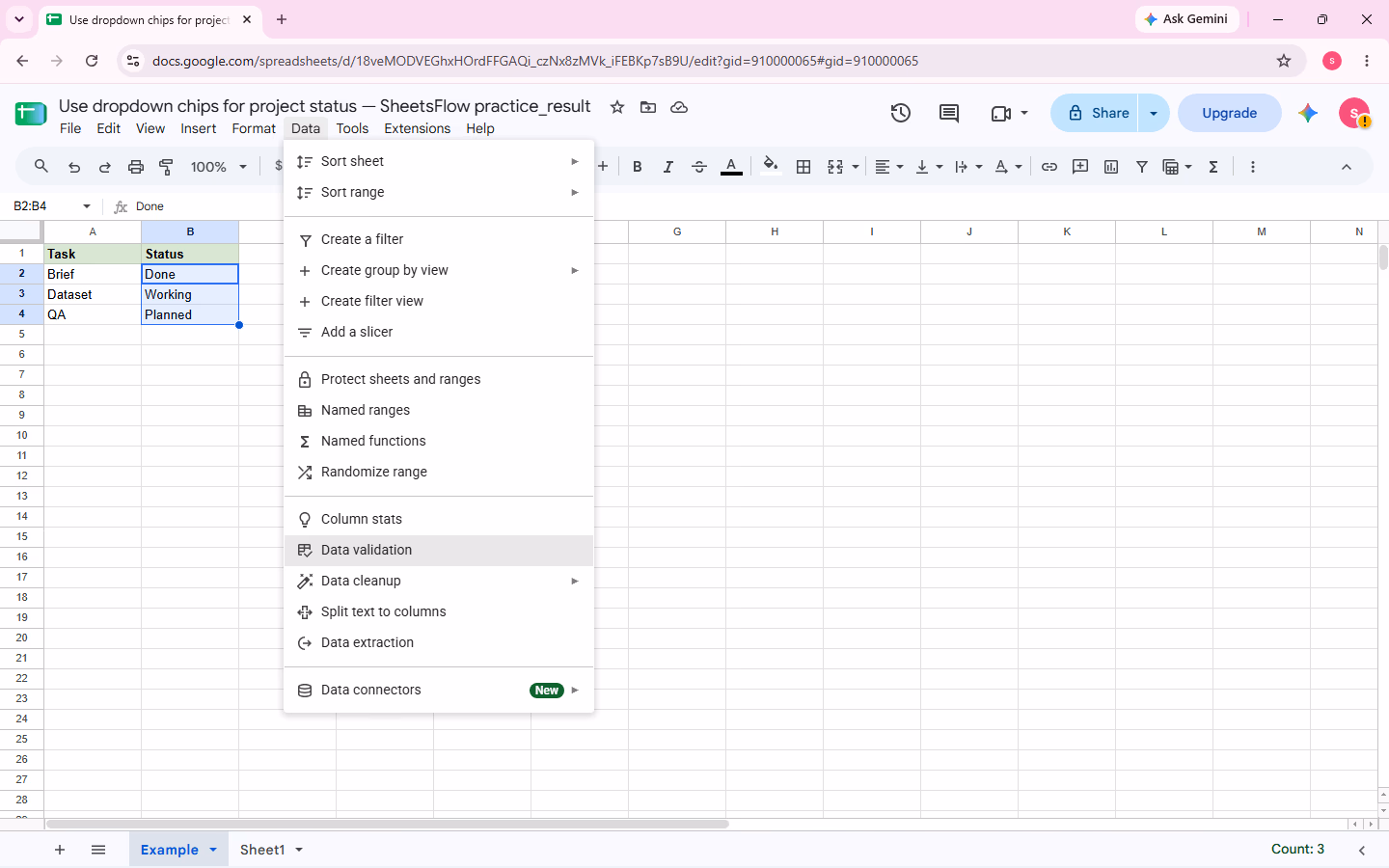Select the paint format tool
1389x868 pixels.
pyautogui.click(x=166, y=167)
